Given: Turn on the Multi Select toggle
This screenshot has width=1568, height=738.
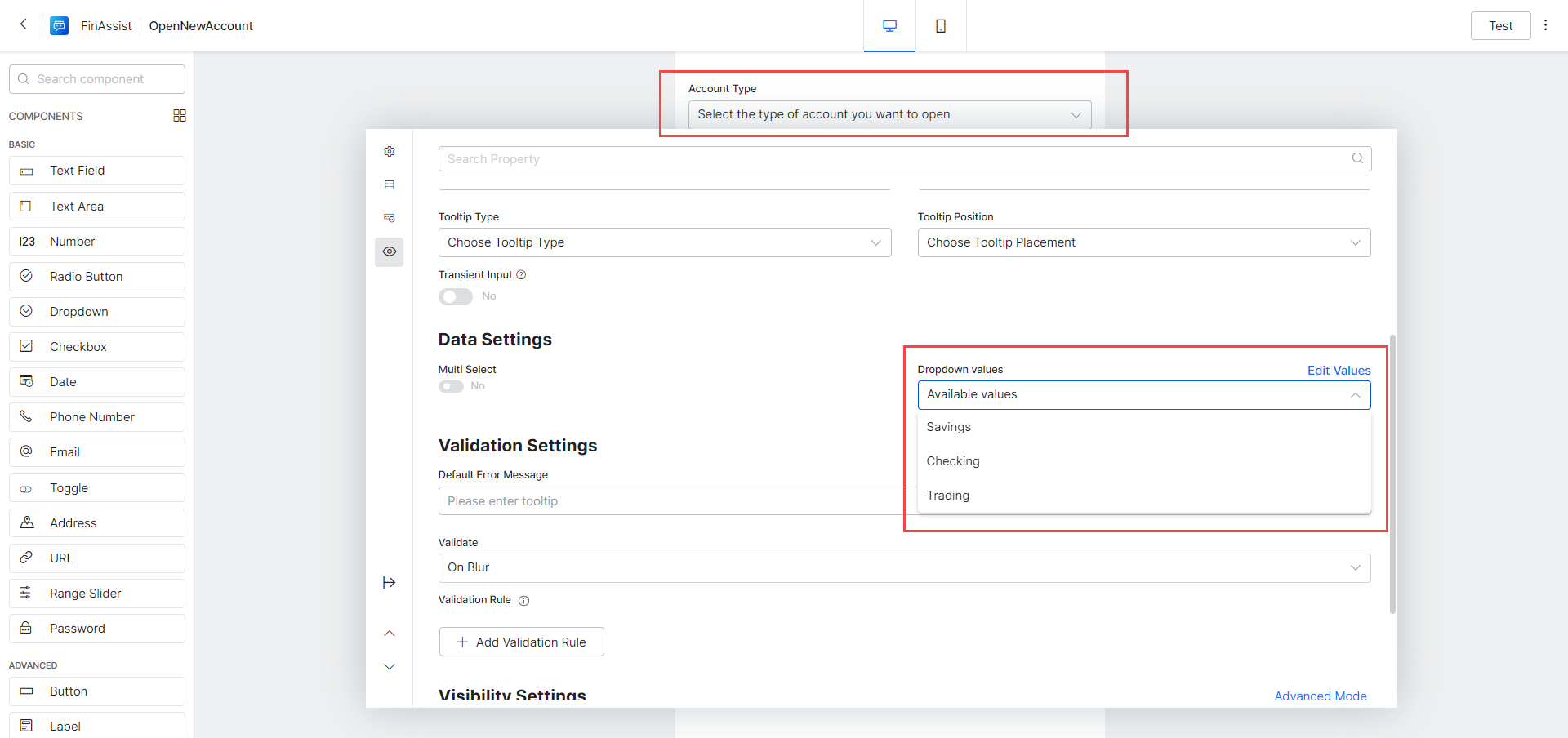Looking at the screenshot, I should pyautogui.click(x=451, y=386).
